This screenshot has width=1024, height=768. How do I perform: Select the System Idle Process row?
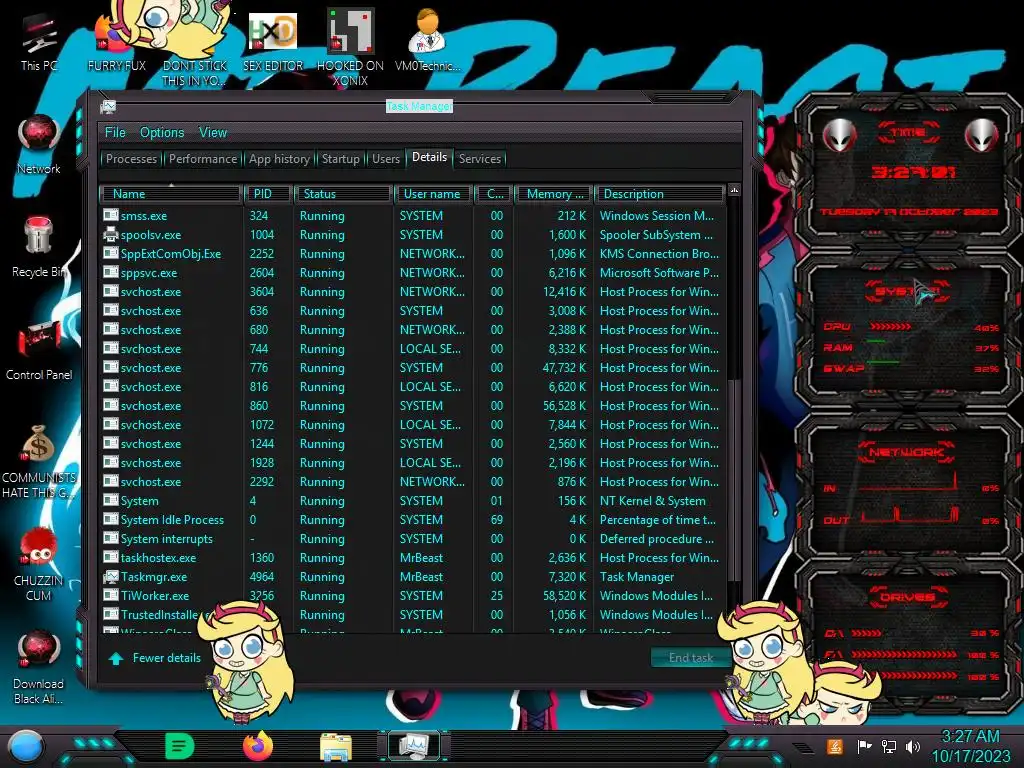click(413, 520)
